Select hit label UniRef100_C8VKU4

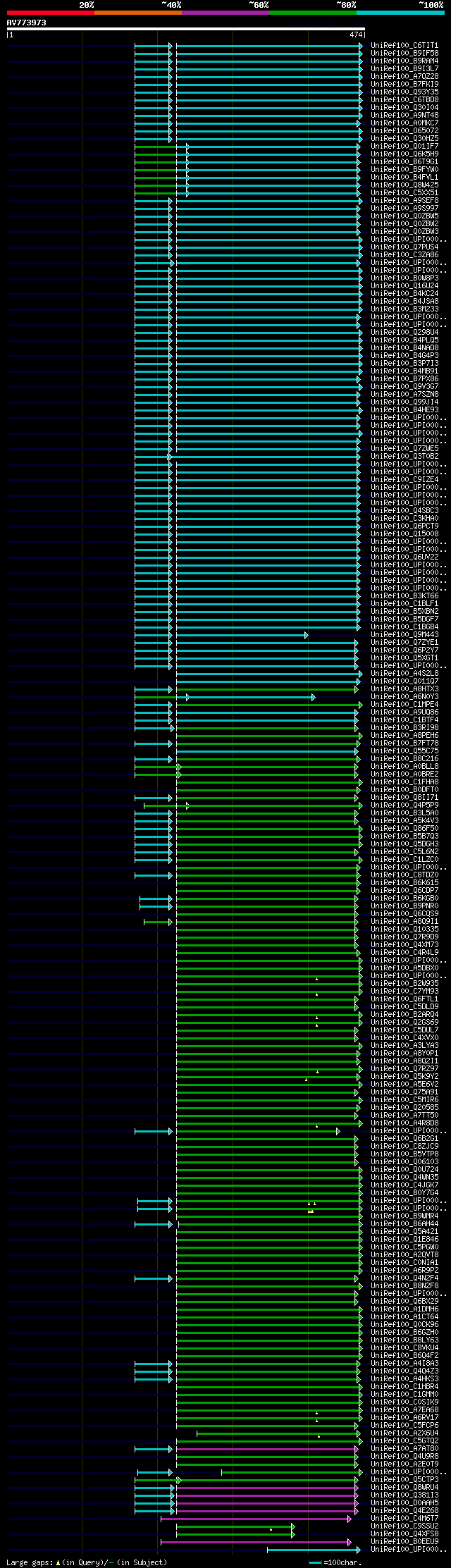[x=404, y=1348]
